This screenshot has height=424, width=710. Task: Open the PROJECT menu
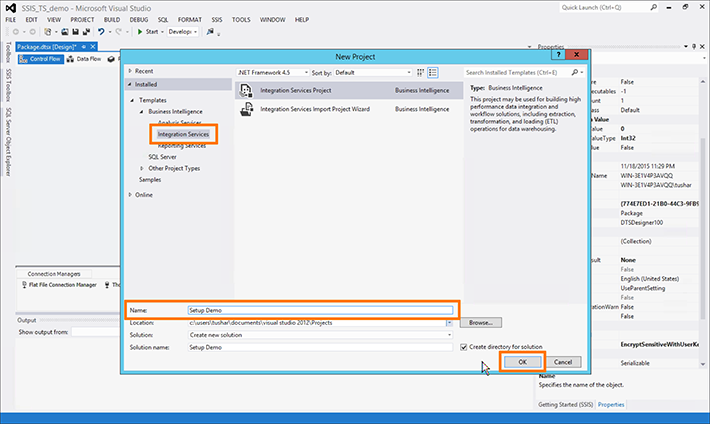[82, 20]
